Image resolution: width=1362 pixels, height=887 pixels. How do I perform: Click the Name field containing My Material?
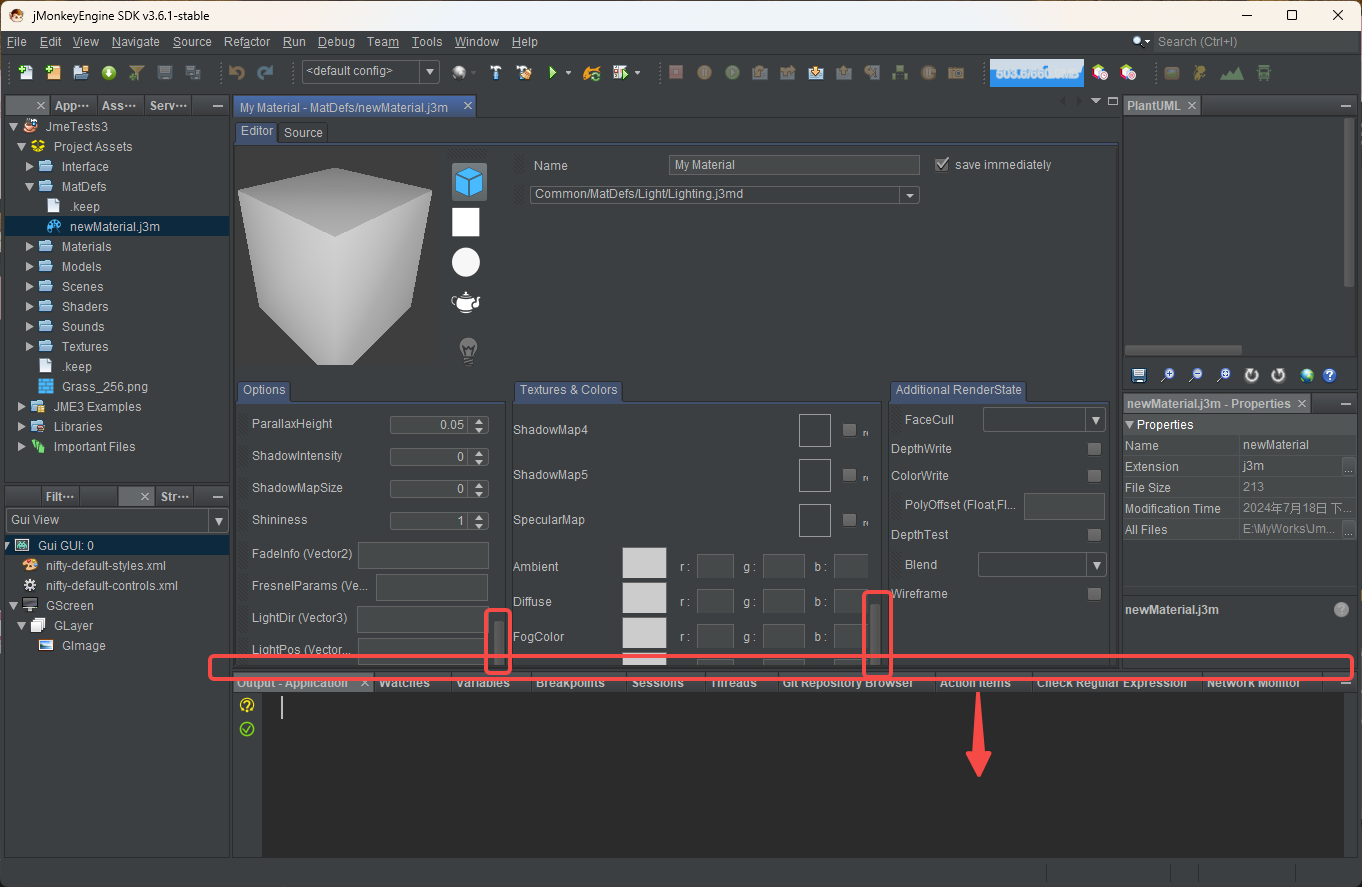click(794, 165)
